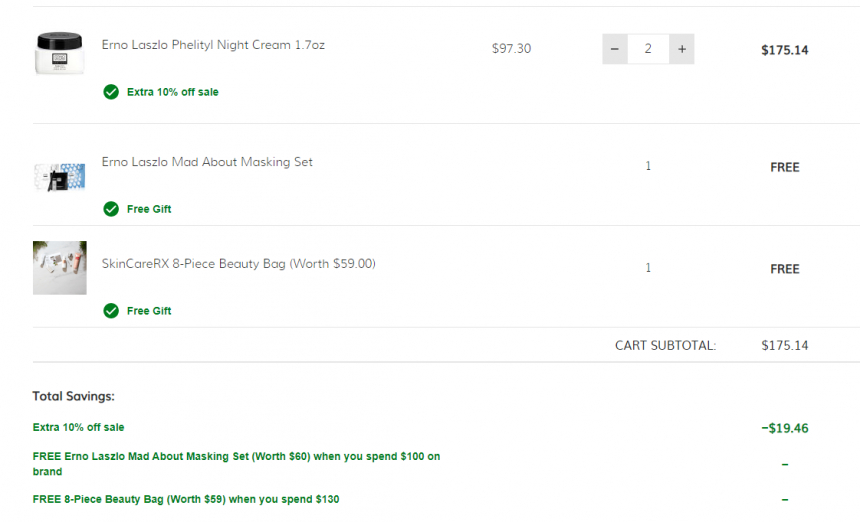Click the Free Gift label under Masking Set
This screenshot has width=860, height=522.
(x=149, y=209)
